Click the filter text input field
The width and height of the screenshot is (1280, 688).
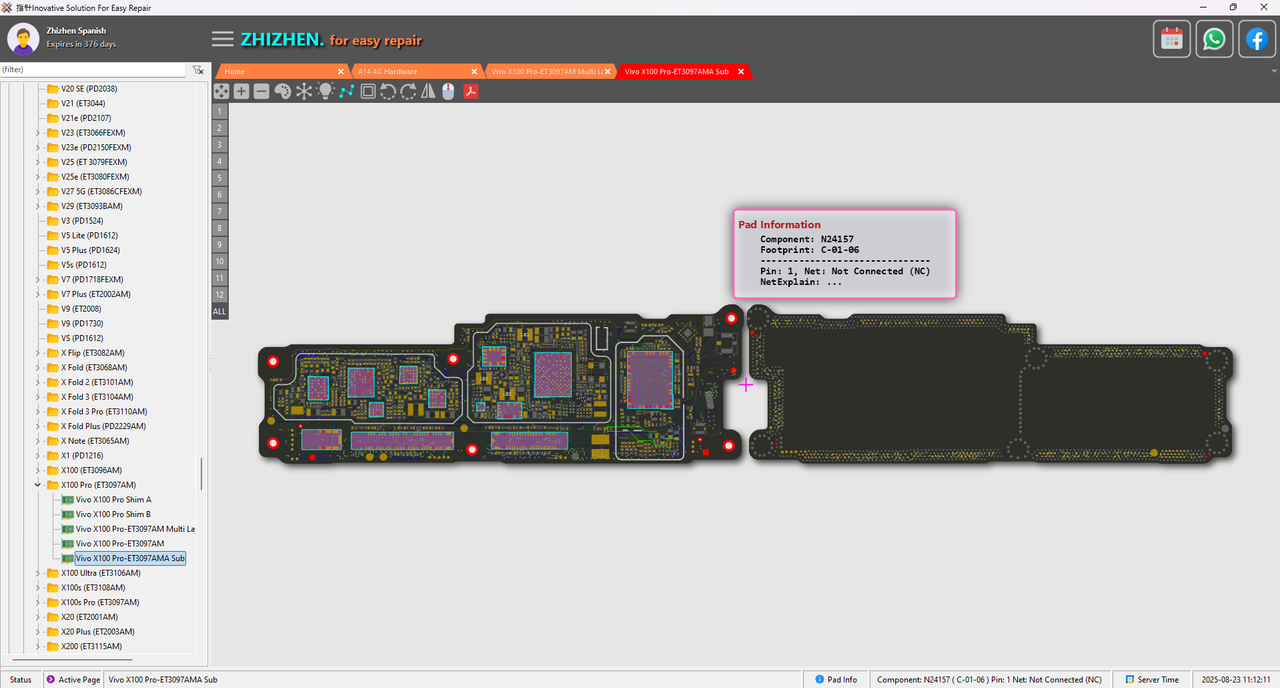tap(93, 70)
